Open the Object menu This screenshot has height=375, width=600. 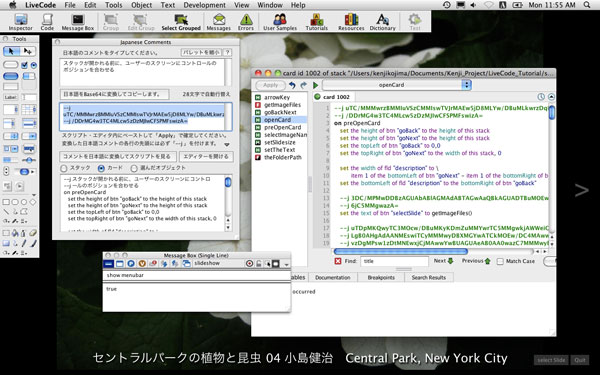point(142,5)
